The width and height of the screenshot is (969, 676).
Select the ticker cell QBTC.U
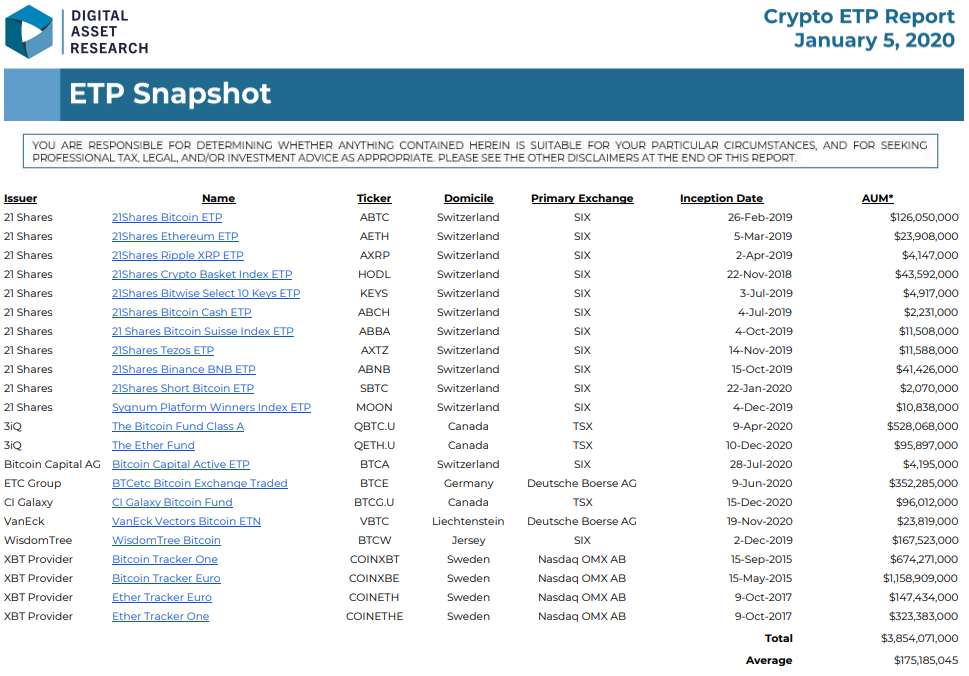(x=374, y=426)
